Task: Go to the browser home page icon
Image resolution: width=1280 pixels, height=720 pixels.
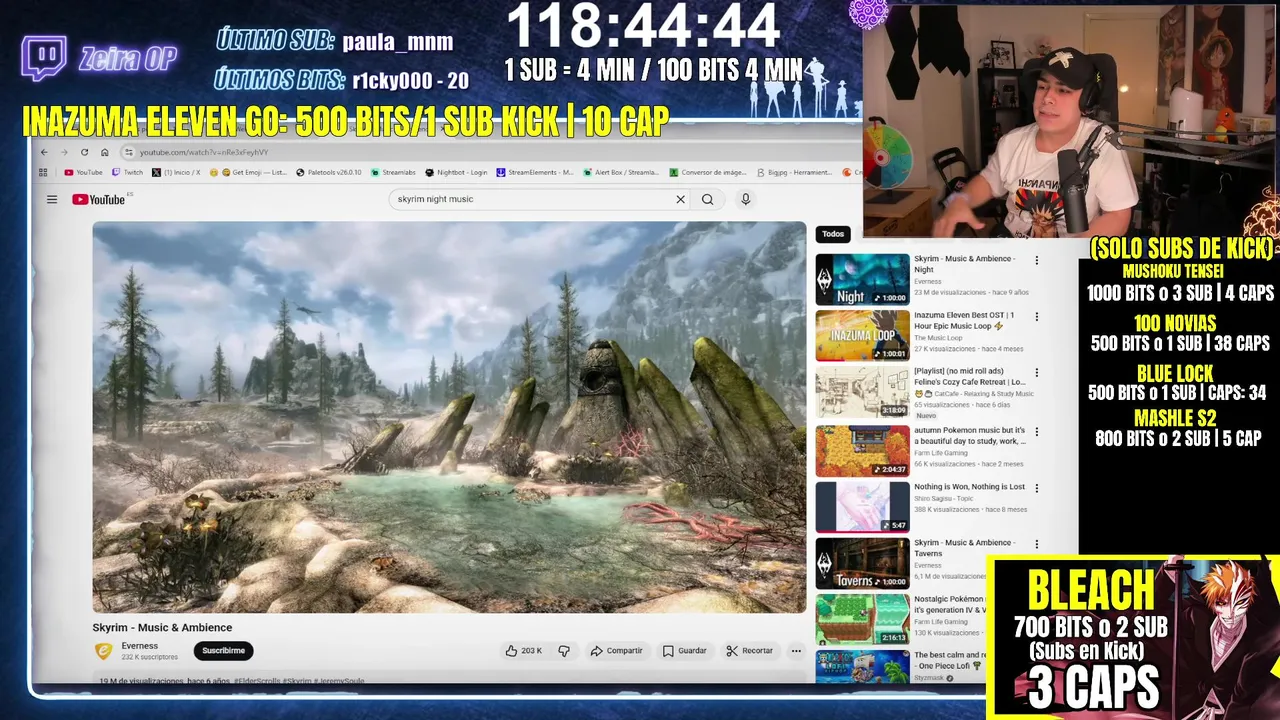Action: [104, 152]
